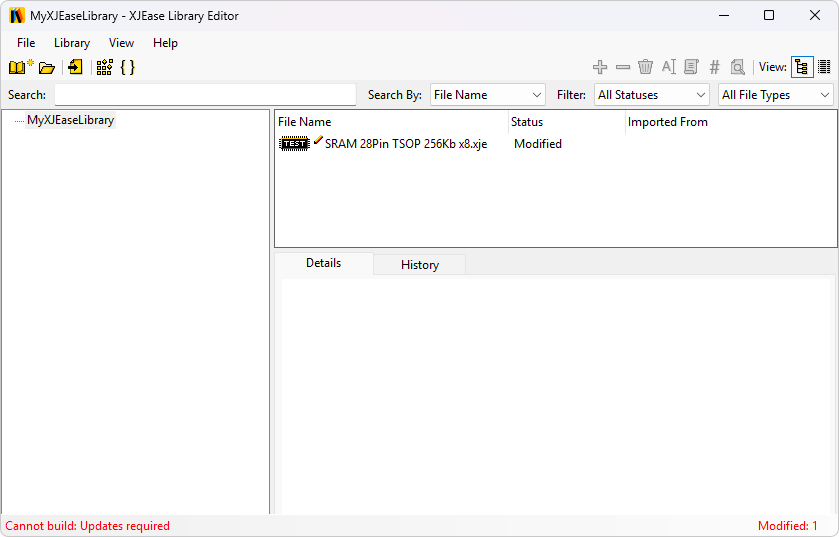This screenshot has height=537, width=839.
Task: Click the hash symbol toolbar icon
Action: coord(714,67)
